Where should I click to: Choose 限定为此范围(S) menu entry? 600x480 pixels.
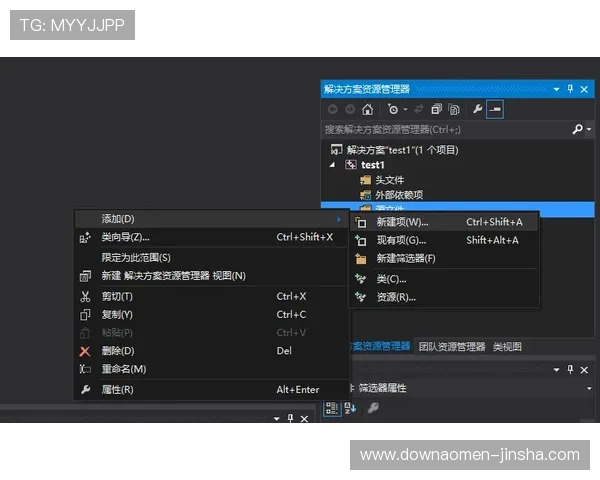tap(211, 258)
